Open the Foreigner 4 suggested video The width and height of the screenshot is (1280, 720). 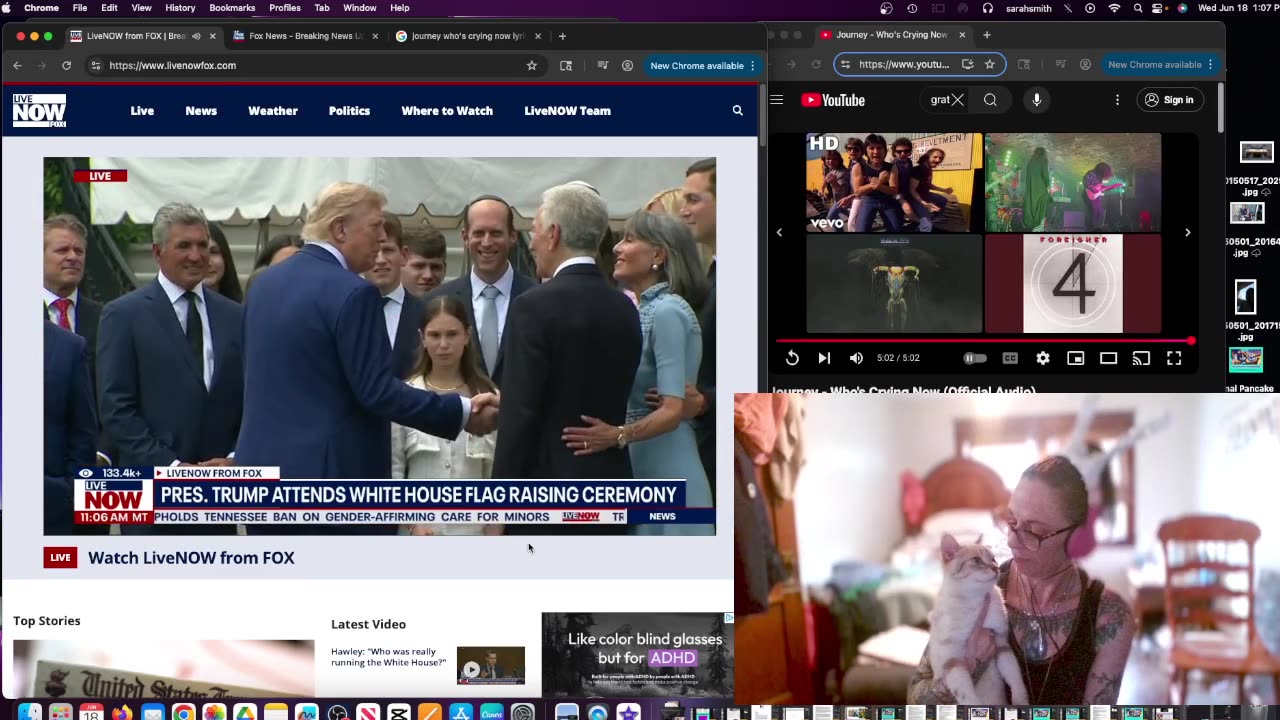click(1072, 283)
